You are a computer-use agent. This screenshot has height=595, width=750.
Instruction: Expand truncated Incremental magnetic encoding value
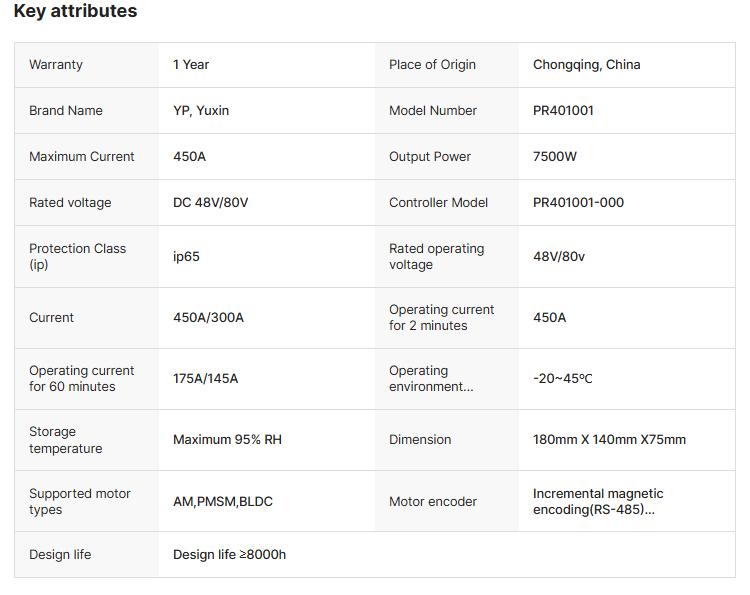(598, 501)
